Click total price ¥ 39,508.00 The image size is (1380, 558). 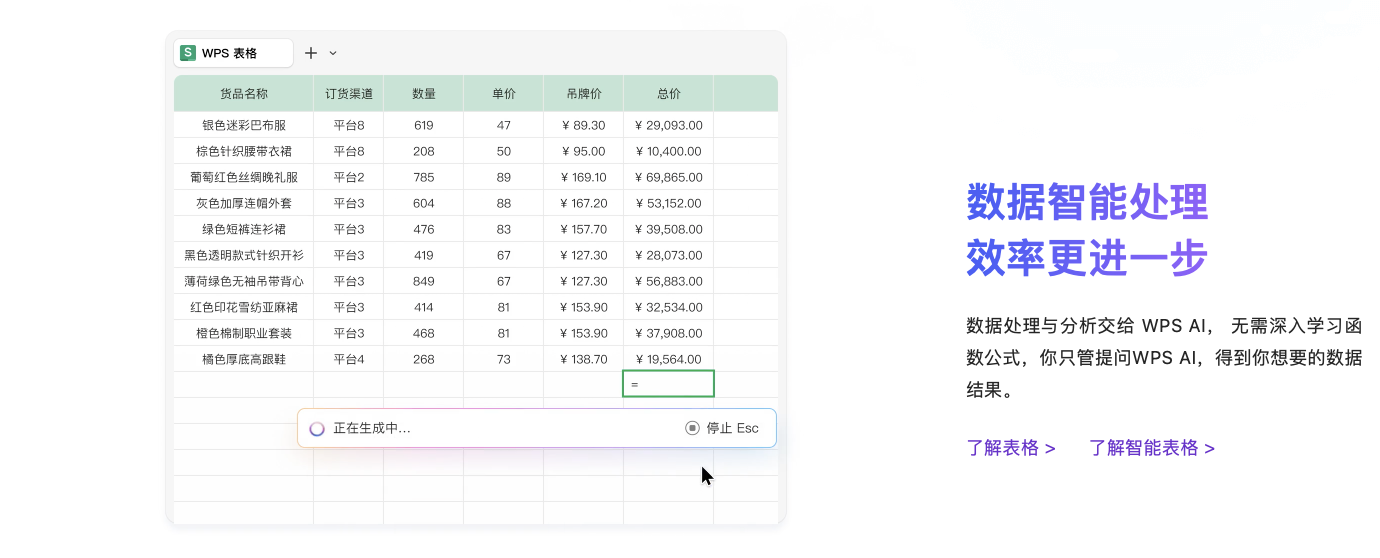(669, 229)
